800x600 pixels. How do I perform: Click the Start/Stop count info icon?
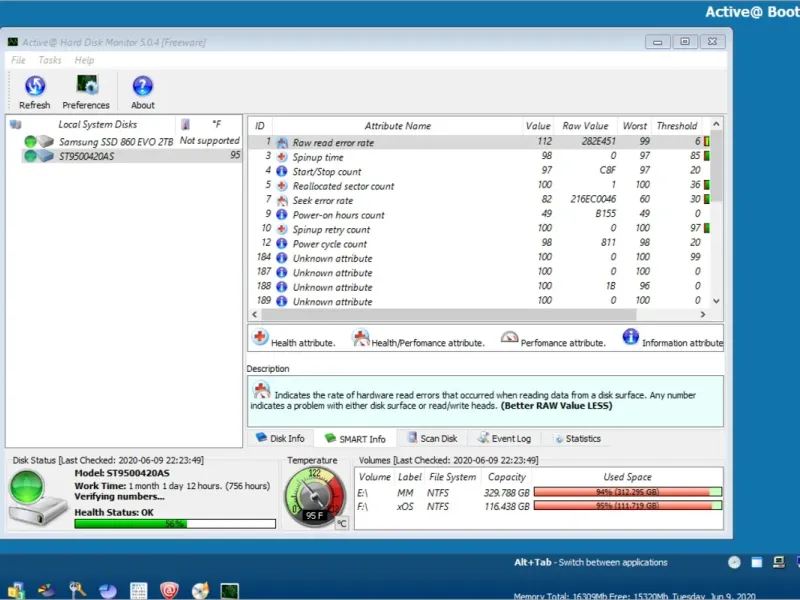pyautogui.click(x=282, y=171)
